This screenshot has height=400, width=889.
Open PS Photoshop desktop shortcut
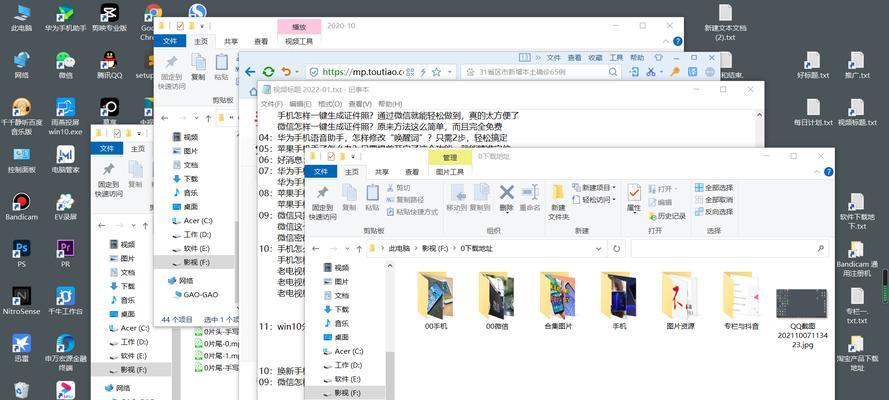22,254
